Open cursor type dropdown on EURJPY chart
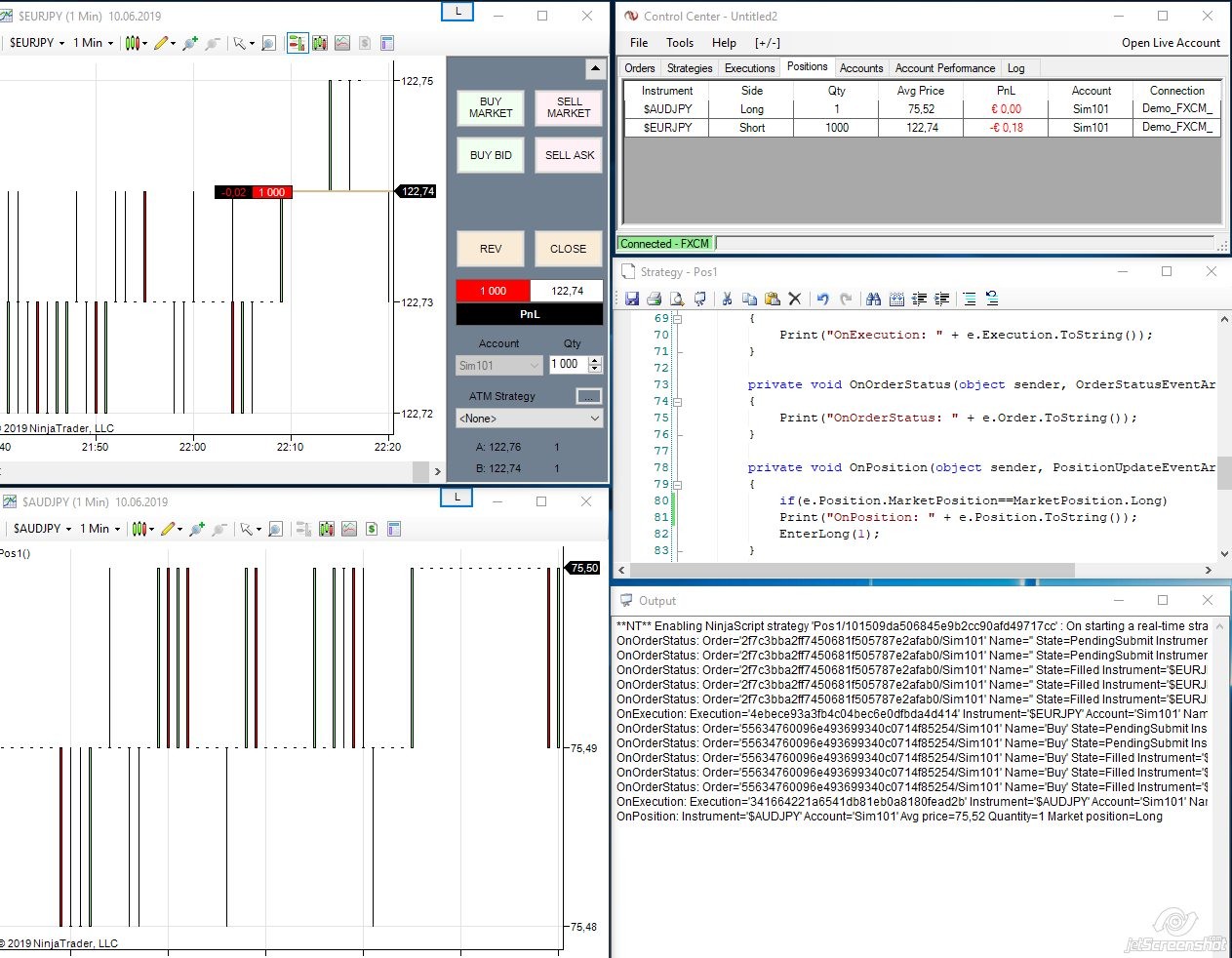 pos(244,43)
